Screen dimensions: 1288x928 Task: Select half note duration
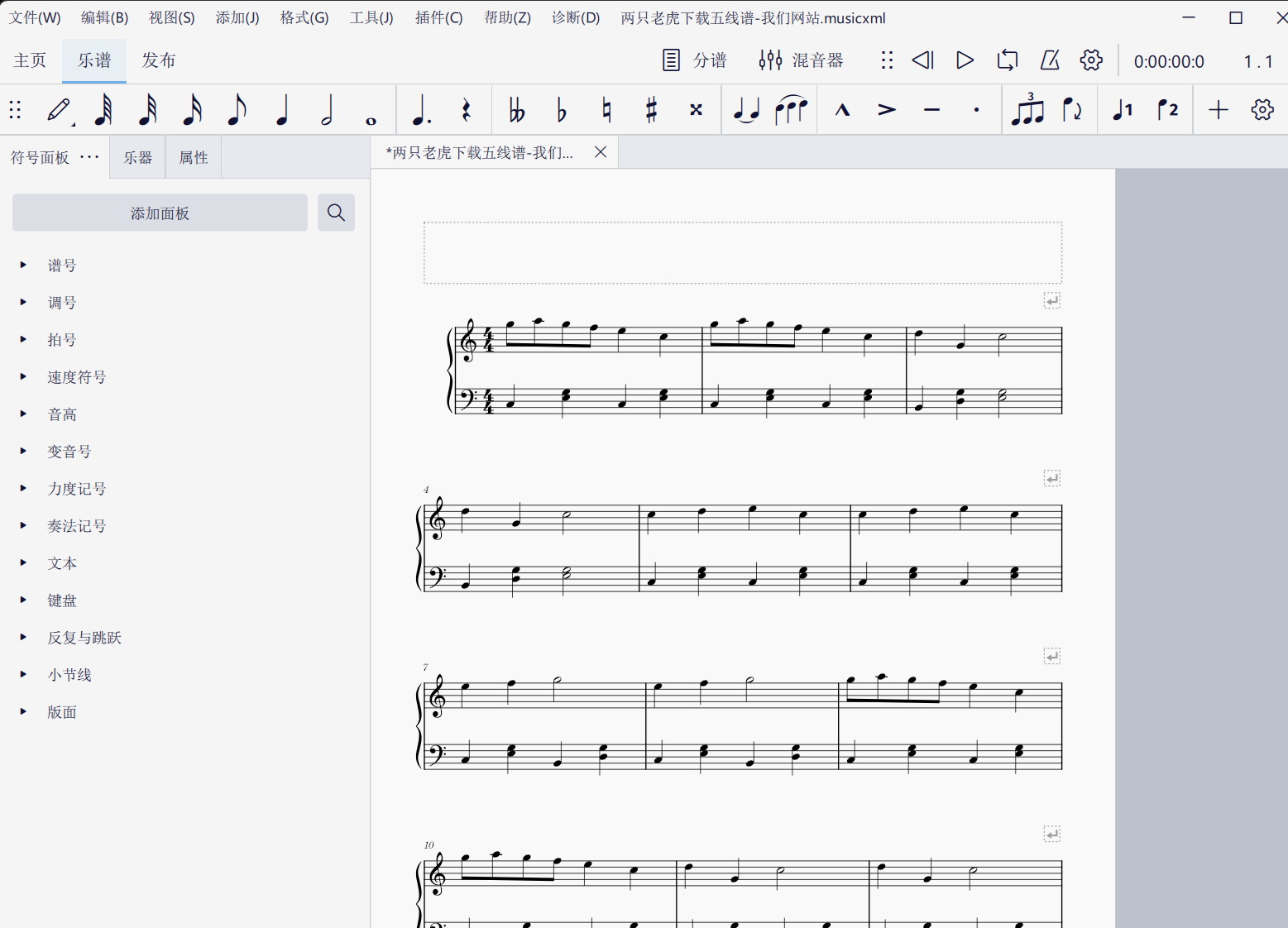tap(327, 110)
